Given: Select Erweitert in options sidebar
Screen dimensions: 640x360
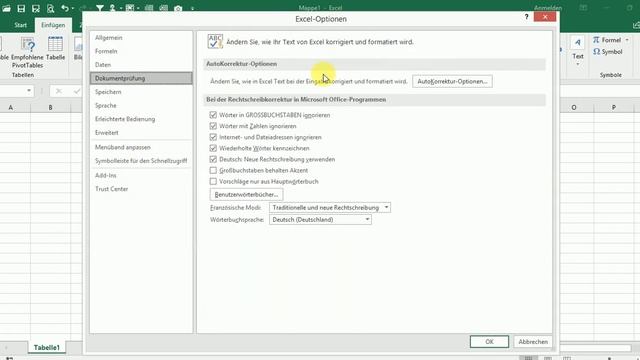Looking at the screenshot, I should 141,133.
